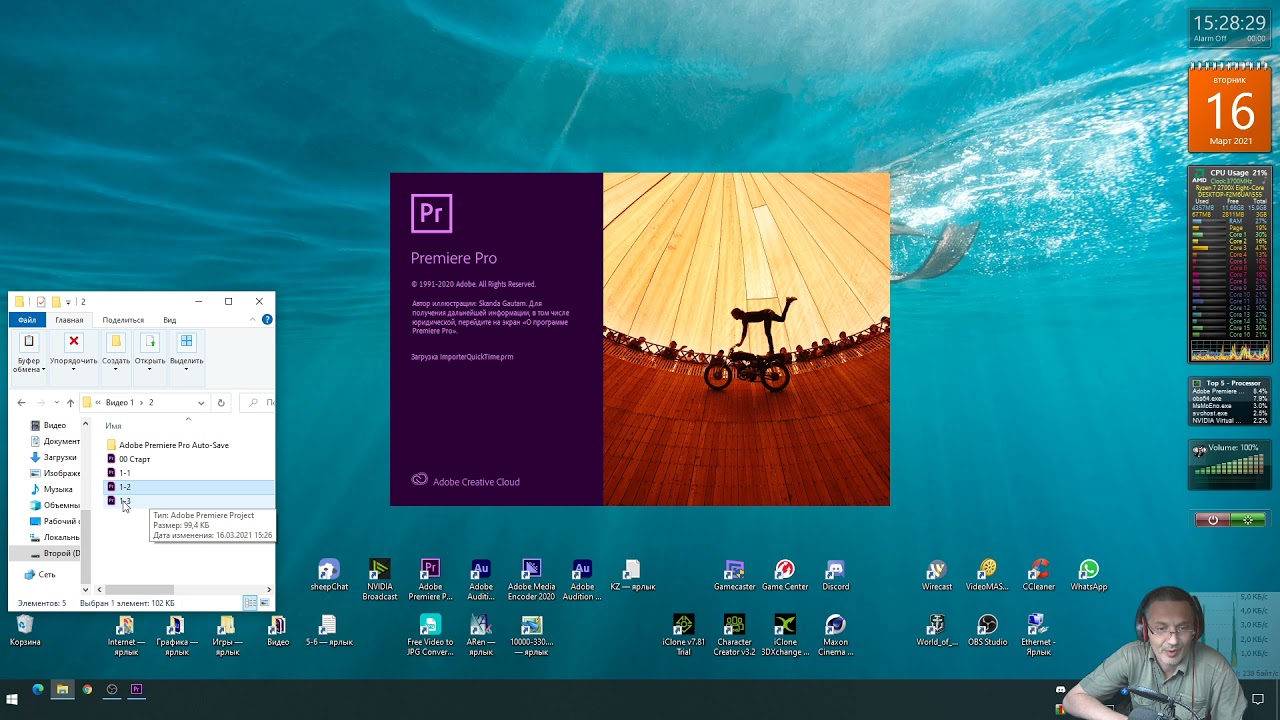Switch to Premiere Pro on the taskbar
This screenshot has width=1280, height=720.
[x=136, y=690]
